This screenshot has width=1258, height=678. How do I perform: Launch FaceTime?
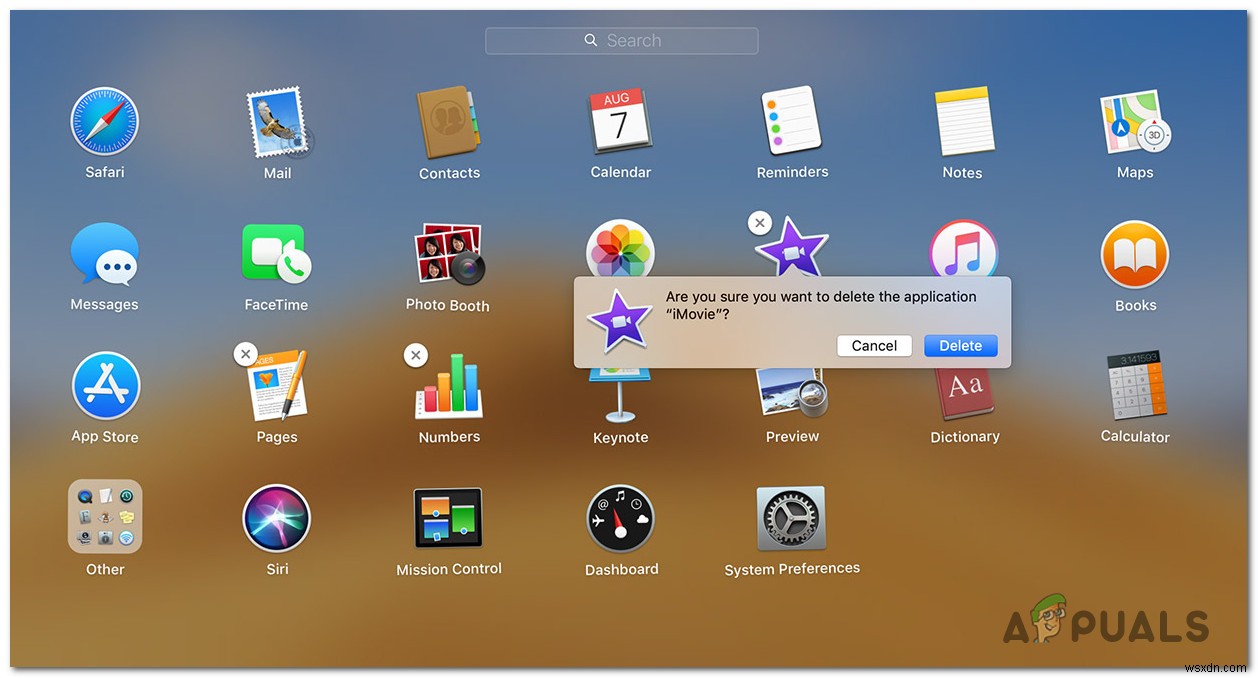[x=277, y=254]
